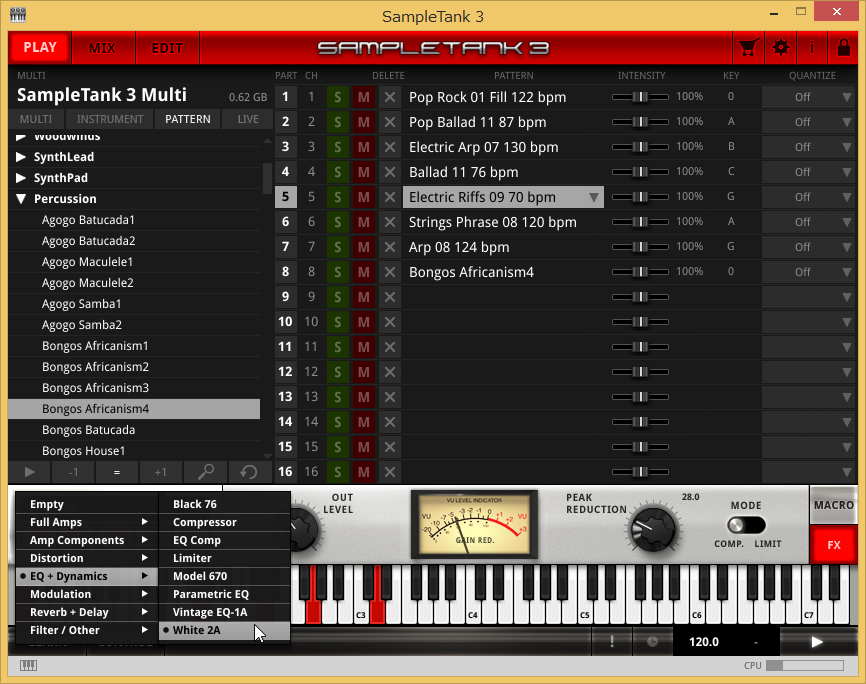Select part number 5 button

[286, 197]
